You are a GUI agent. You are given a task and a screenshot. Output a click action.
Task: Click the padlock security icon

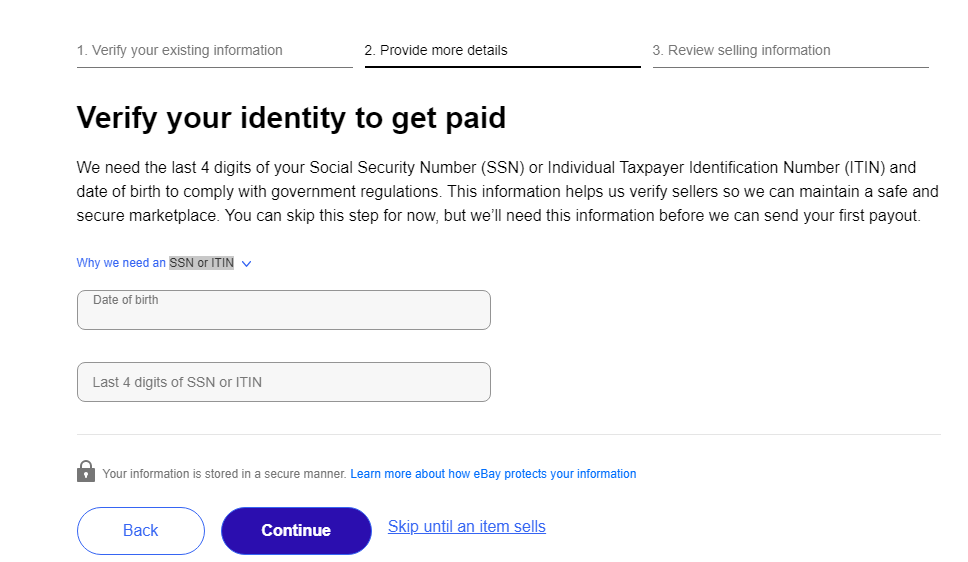pos(86,471)
